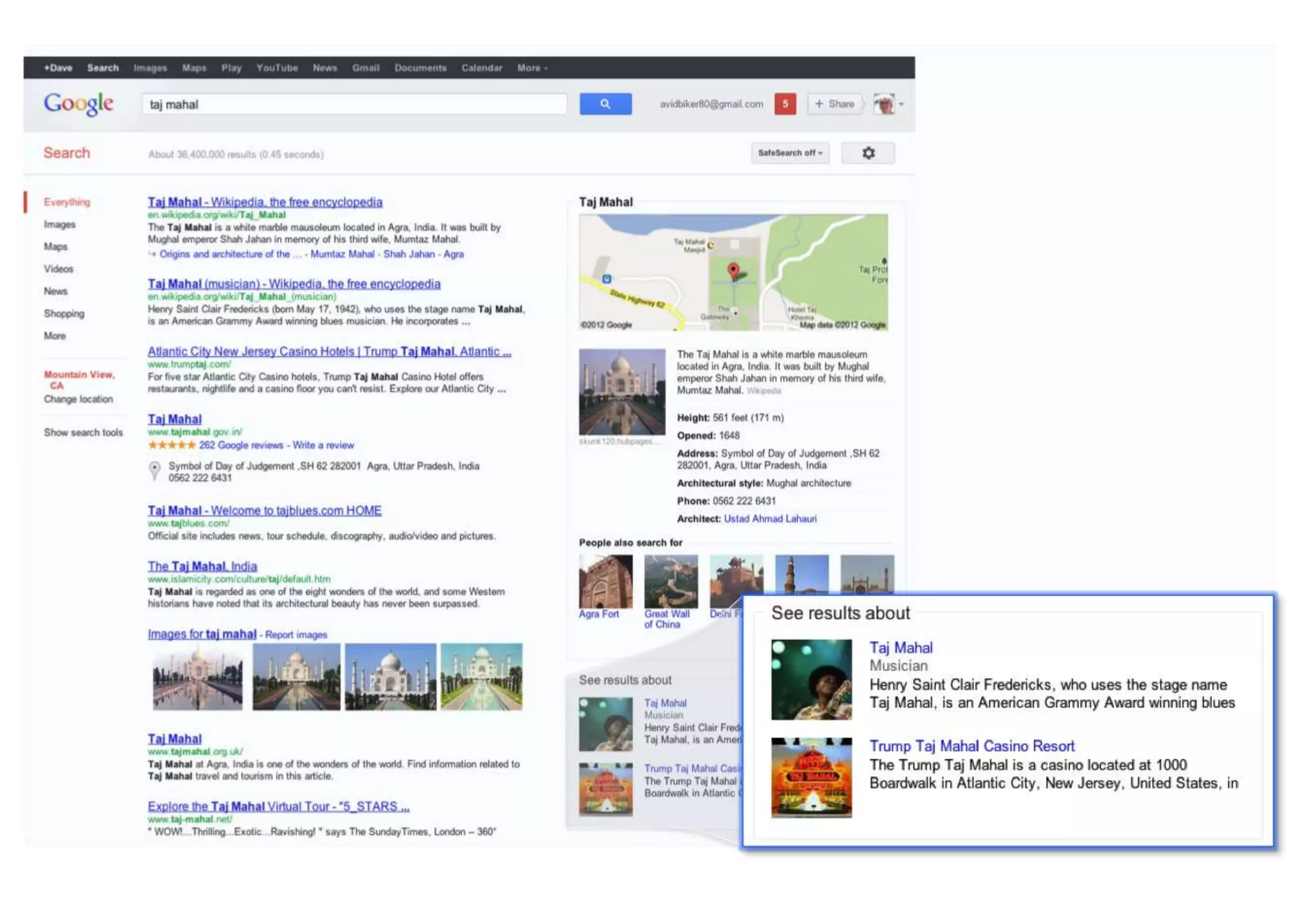Viewport: 1316px width, 911px height.
Task: Select Images filter in left sidebar
Action: coord(60,224)
